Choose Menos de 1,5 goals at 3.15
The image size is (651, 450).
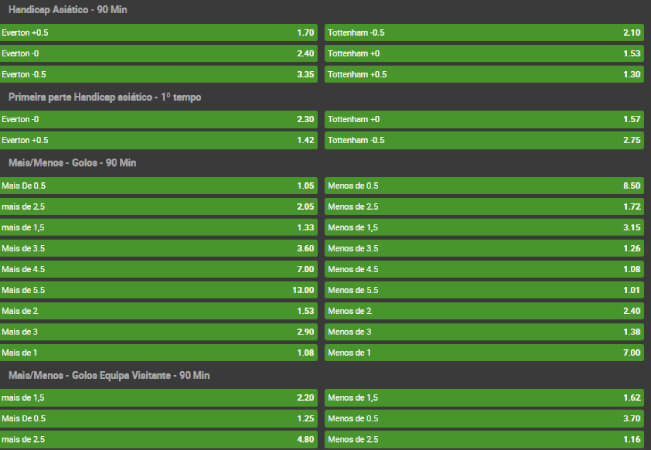point(484,227)
